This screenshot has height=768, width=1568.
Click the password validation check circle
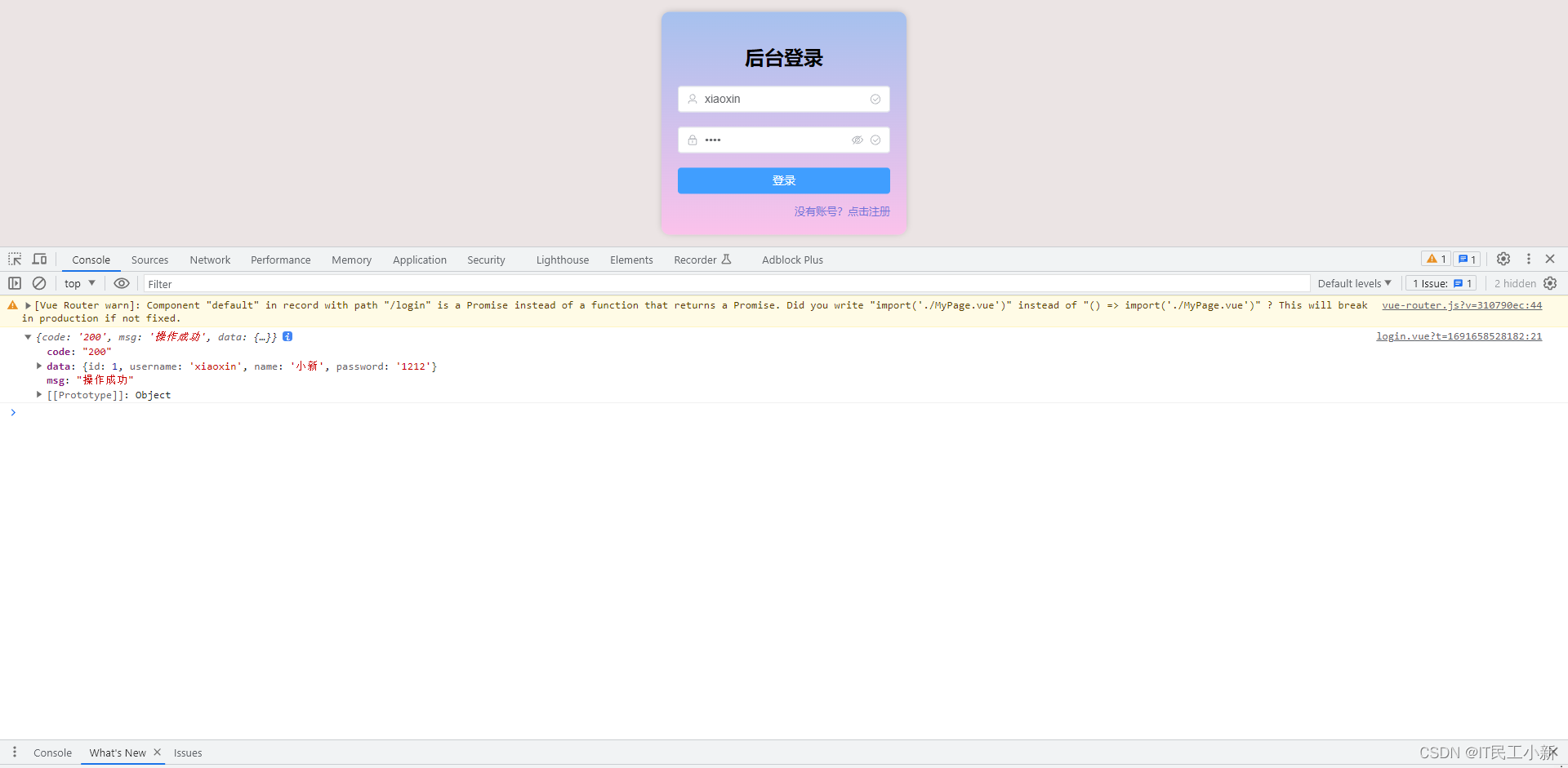875,140
